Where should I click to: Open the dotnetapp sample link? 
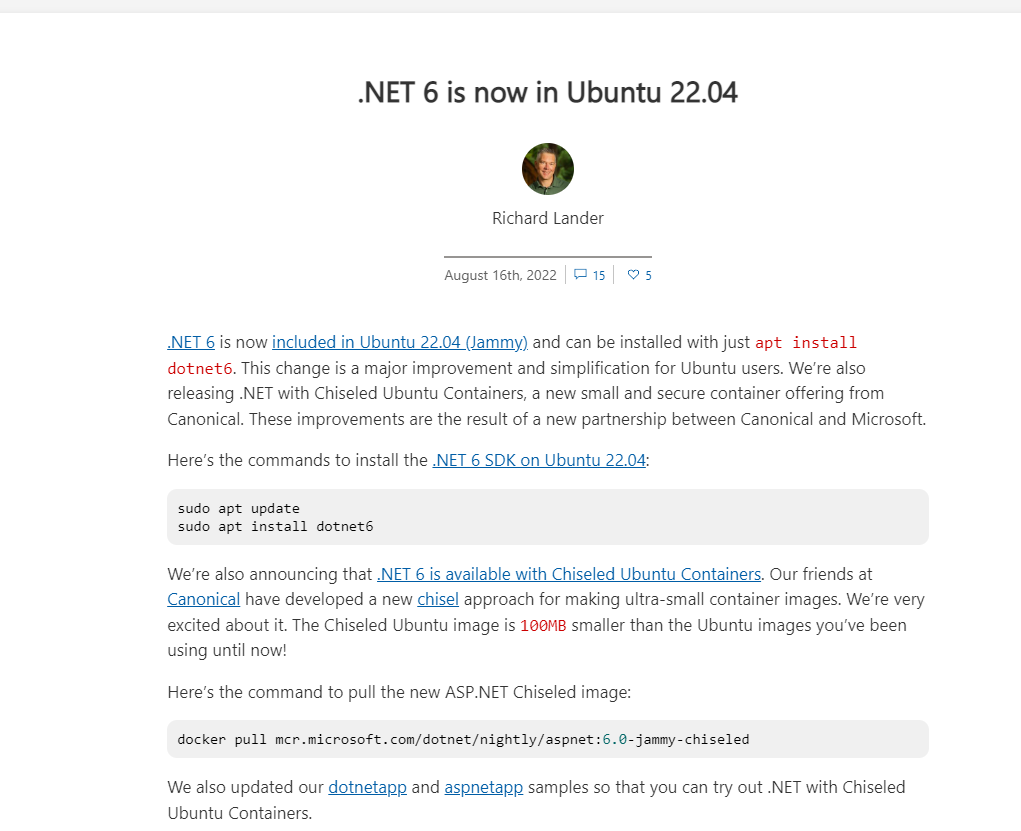367,787
